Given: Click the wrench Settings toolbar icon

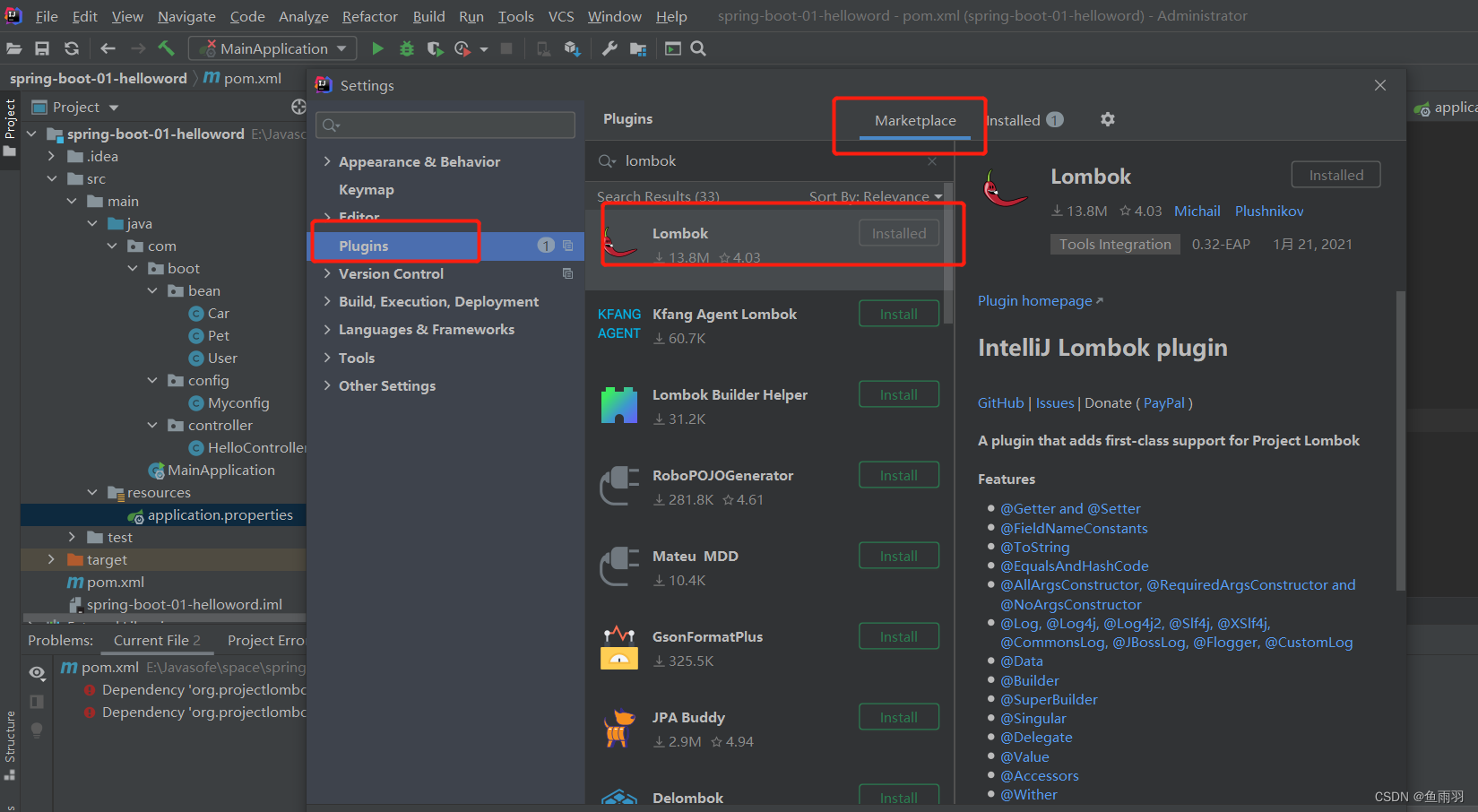Looking at the screenshot, I should (609, 48).
